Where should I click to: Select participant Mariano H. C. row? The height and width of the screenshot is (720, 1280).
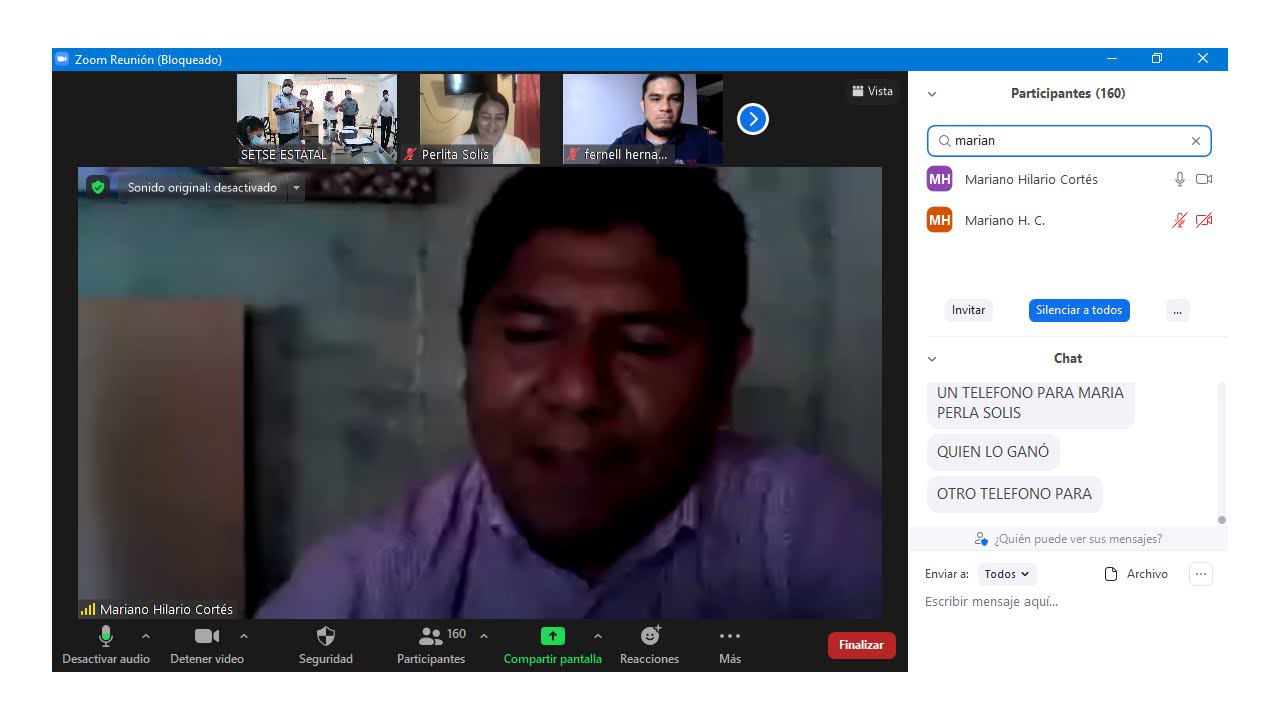(1068, 220)
